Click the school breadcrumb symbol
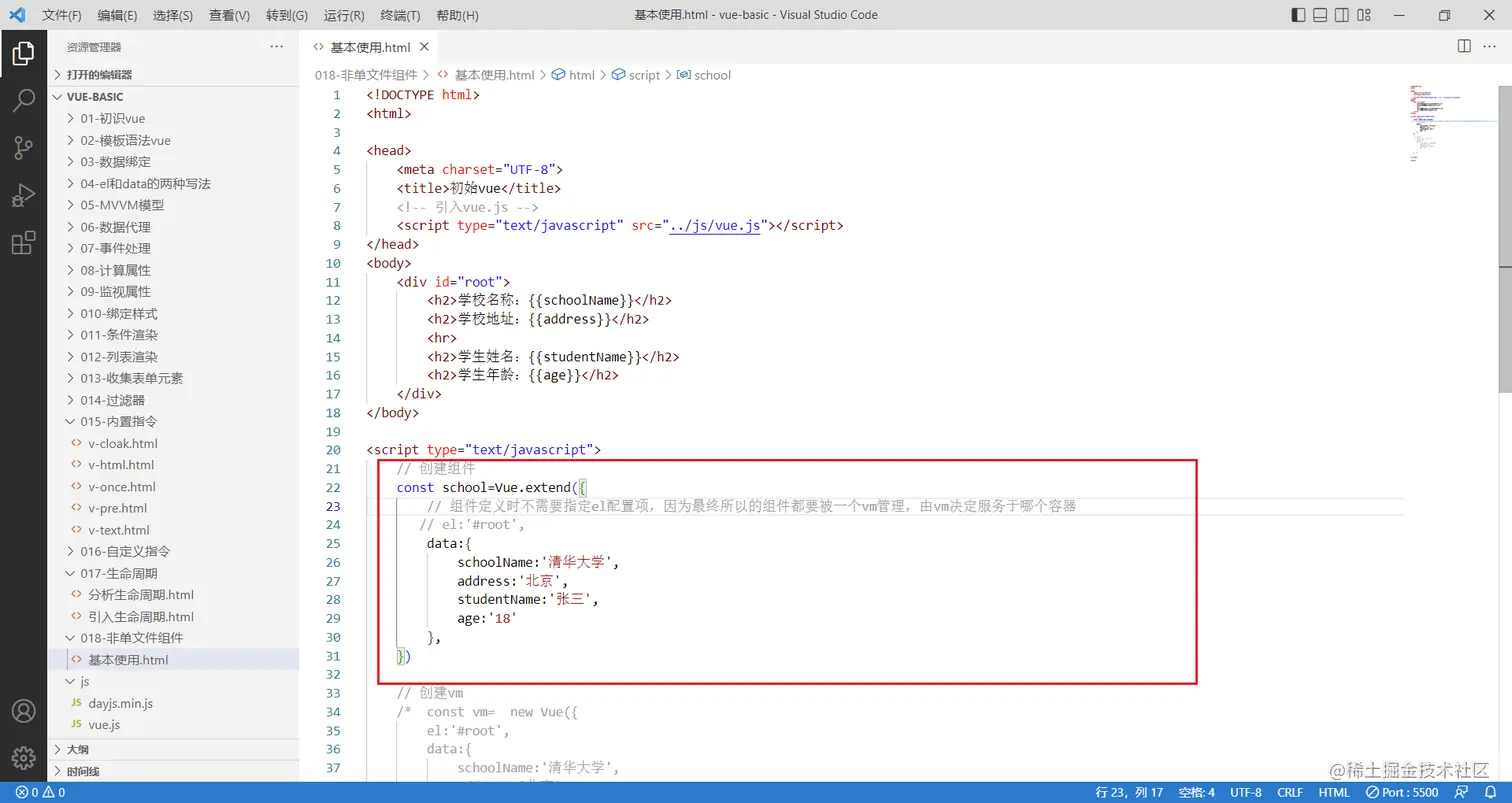The height and width of the screenshot is (803, 1512). [704, 75]
